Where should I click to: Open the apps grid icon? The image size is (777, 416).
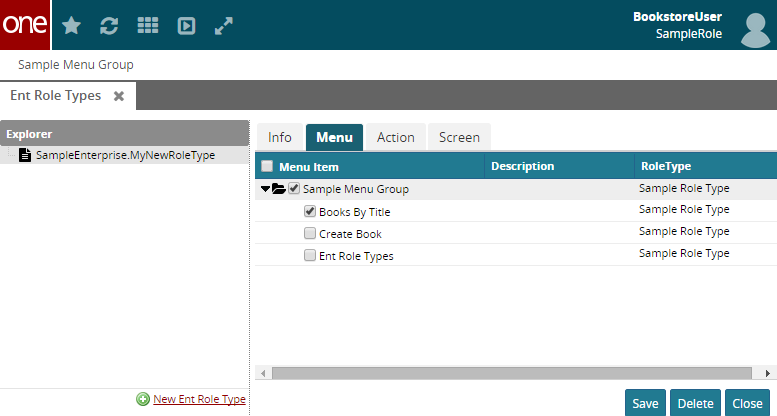(x=148, y=25)
